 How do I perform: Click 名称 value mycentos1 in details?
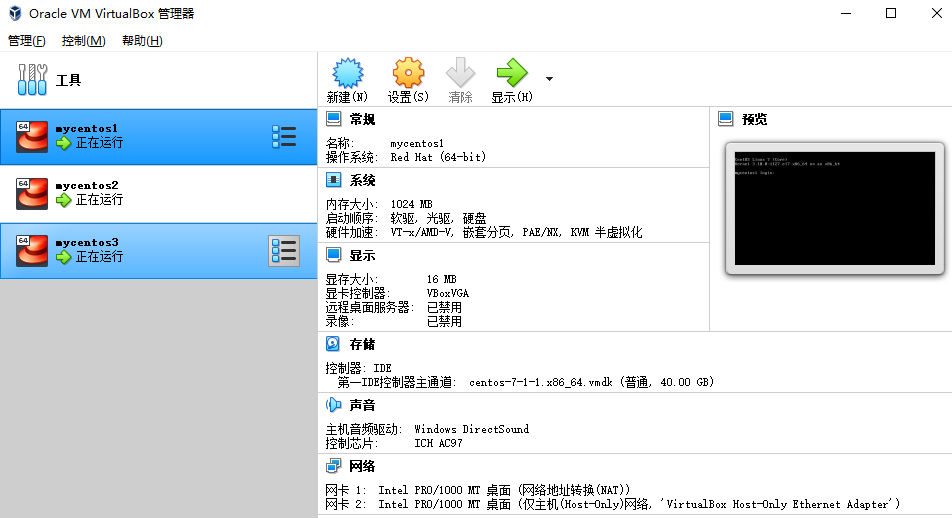click(x=416, y=143)
